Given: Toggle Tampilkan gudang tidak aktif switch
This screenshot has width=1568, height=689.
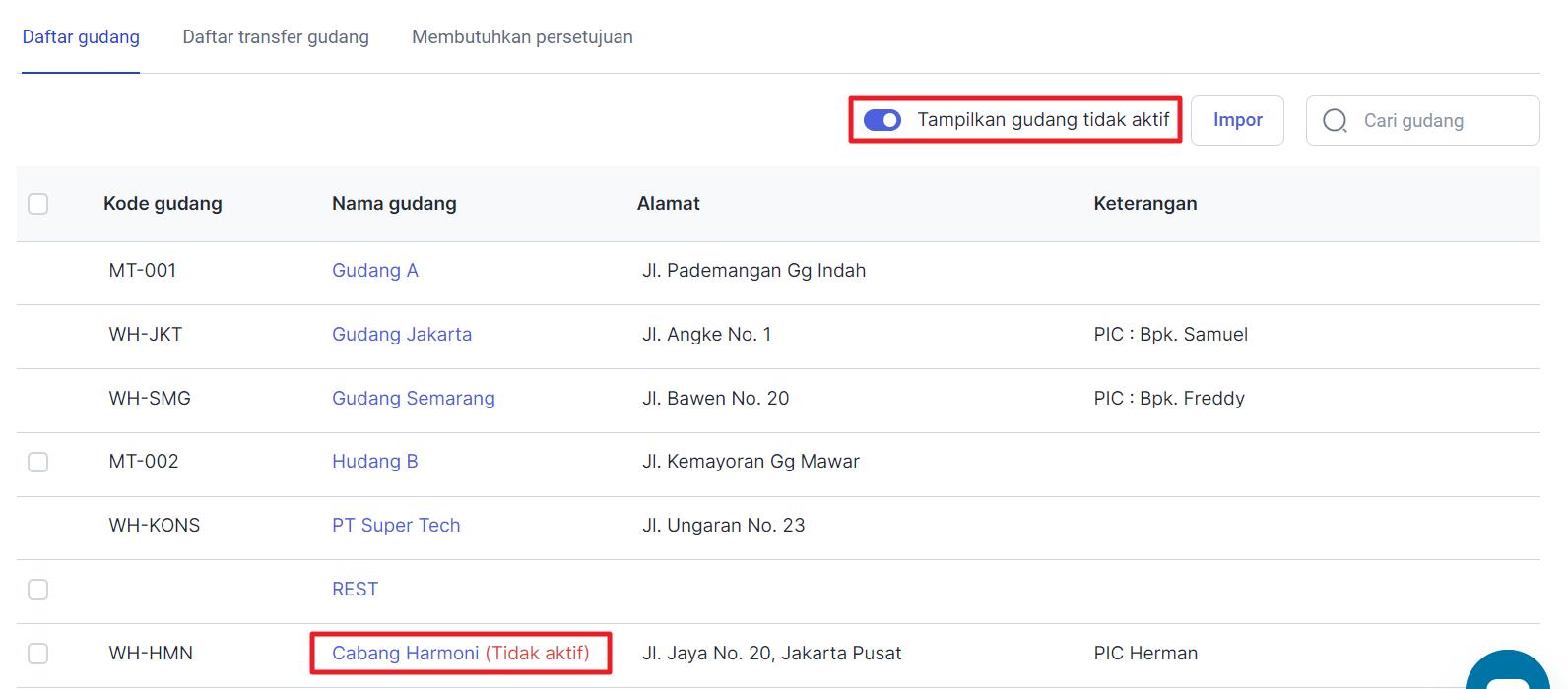Looking at the screenshot, I should coord(882,120).
